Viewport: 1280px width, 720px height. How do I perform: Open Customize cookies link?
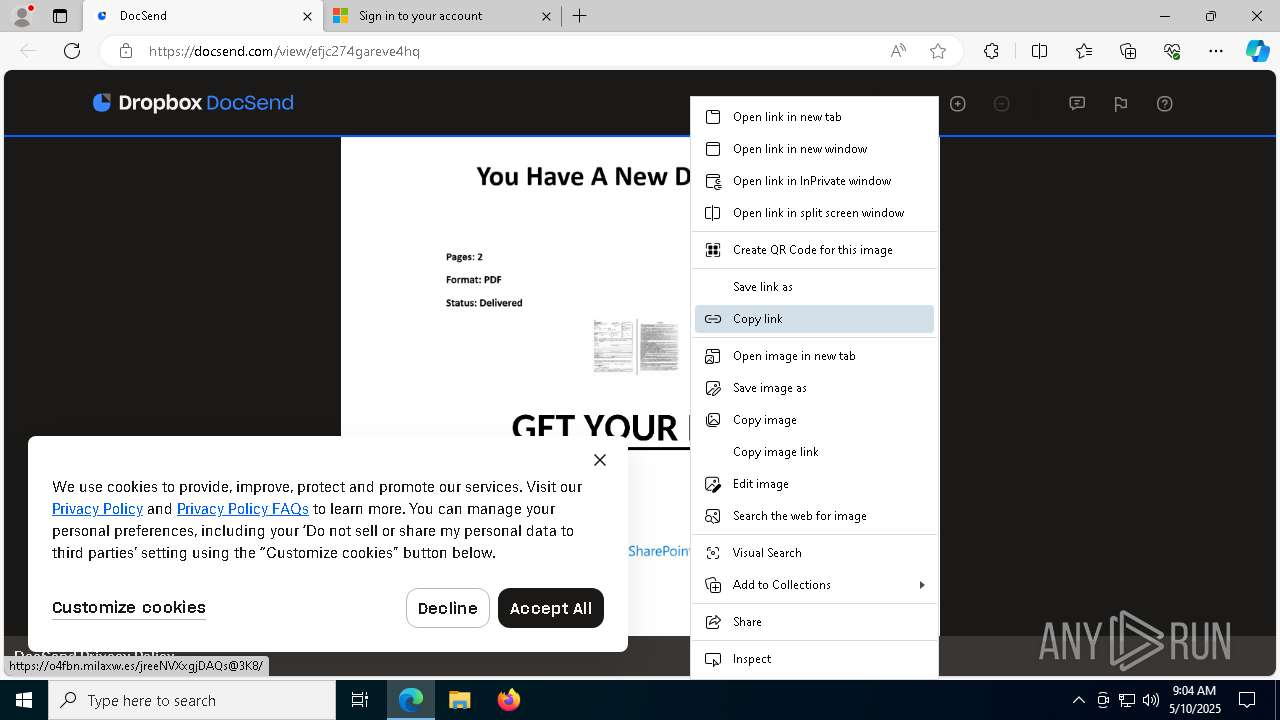tap(129, 608)
